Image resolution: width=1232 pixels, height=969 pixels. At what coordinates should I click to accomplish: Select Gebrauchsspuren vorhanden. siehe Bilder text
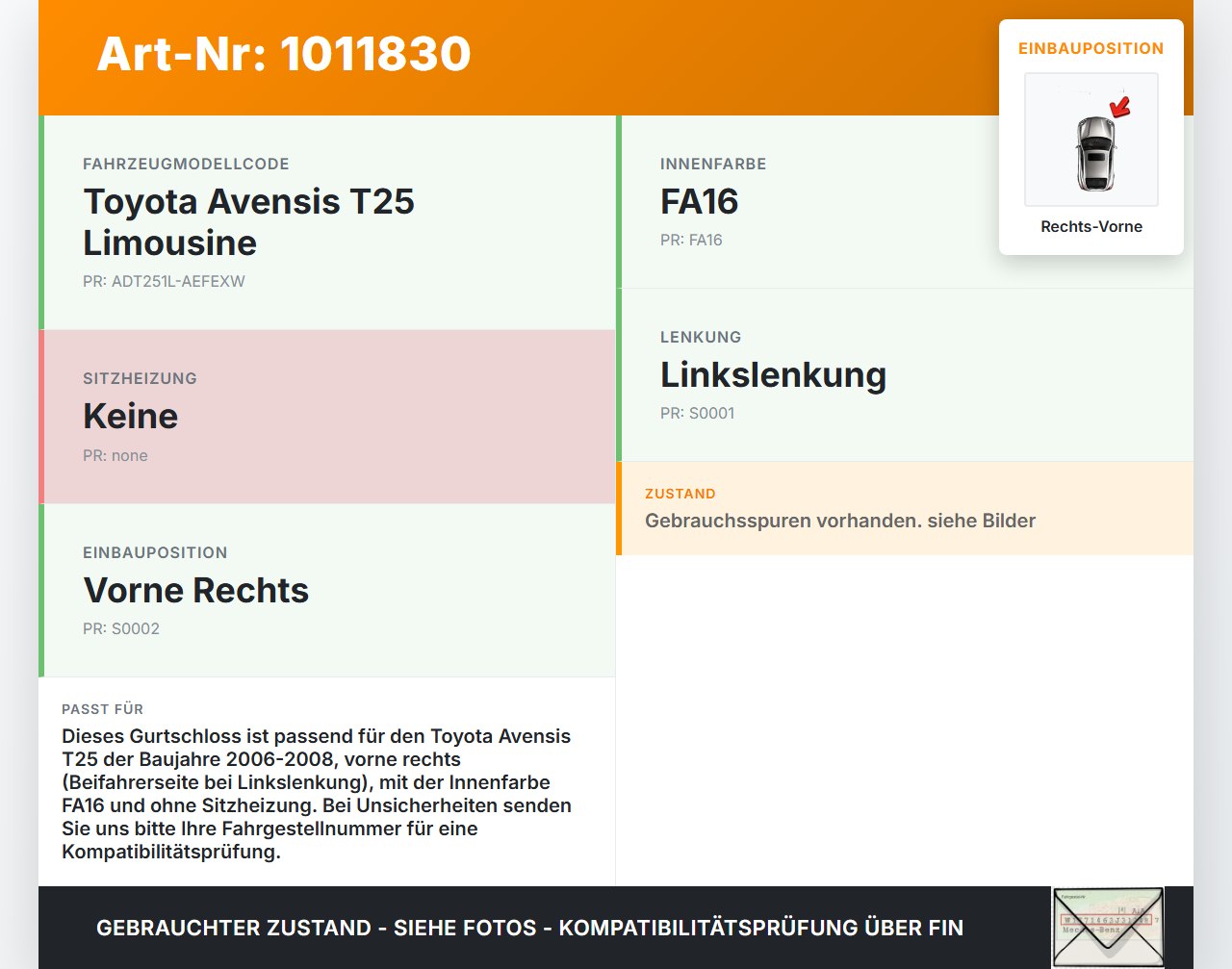coord(840,521)
